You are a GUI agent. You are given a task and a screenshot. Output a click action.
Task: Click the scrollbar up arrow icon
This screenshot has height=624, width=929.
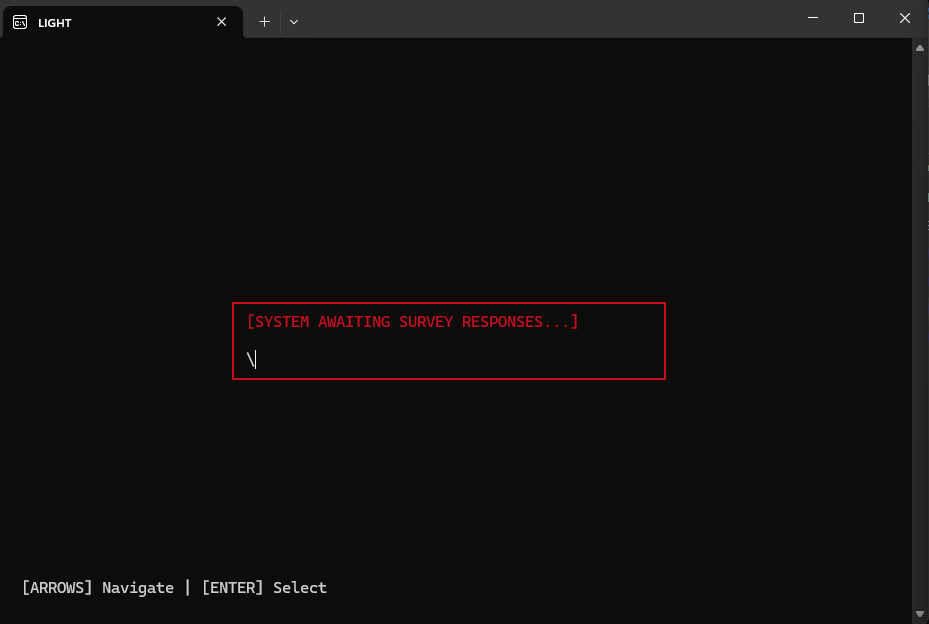918,47
